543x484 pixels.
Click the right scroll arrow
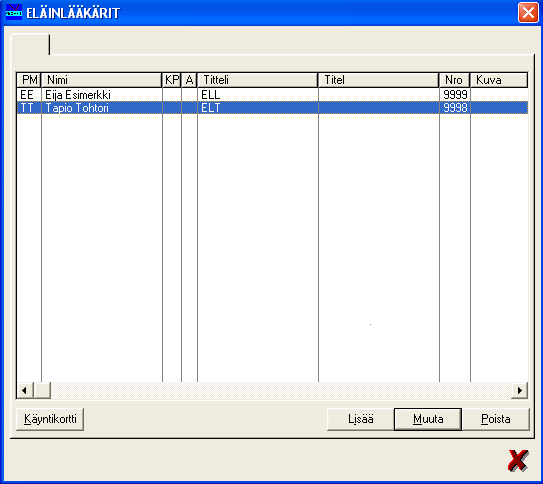point(519,391)
